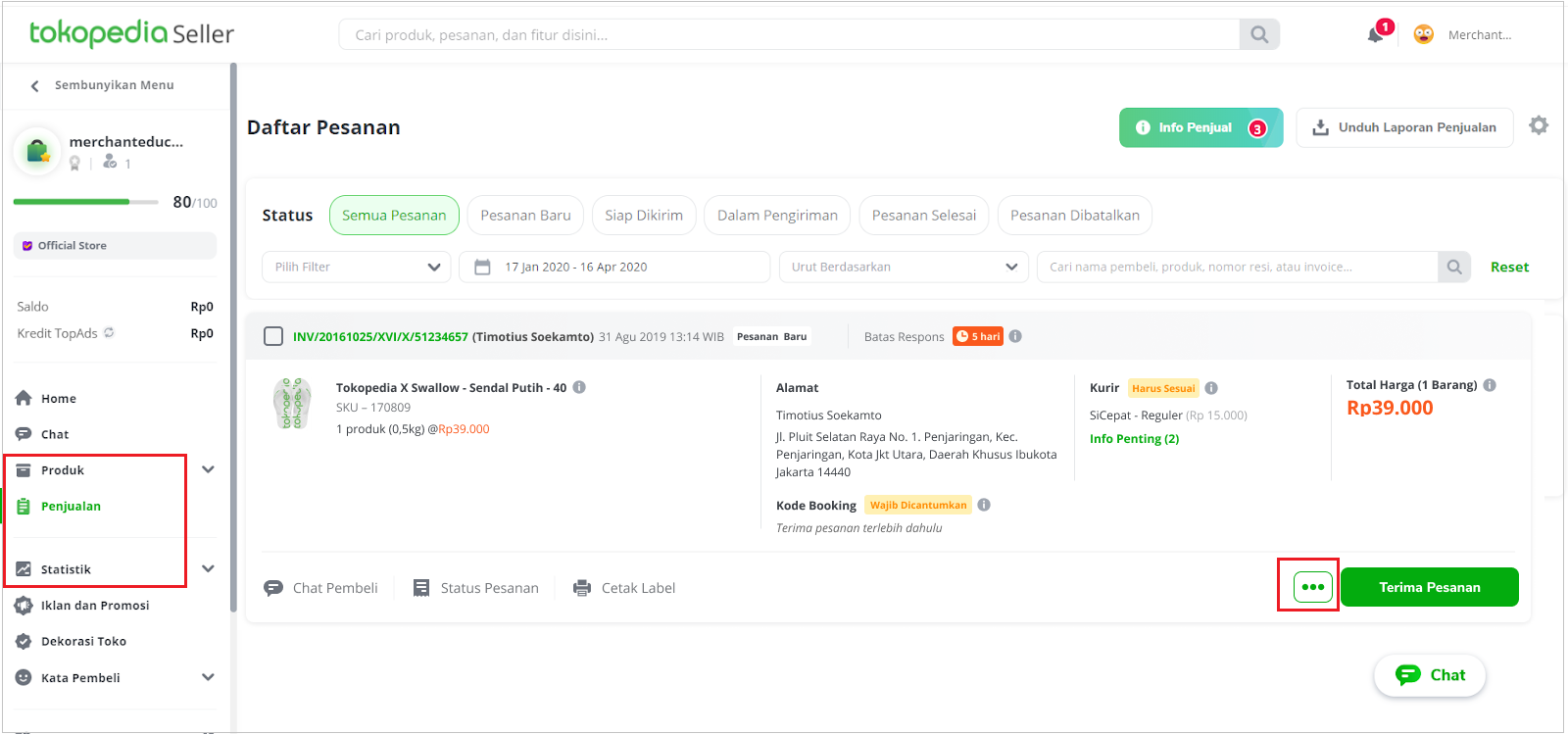This screenshot has width=1568, height=734.
Task: Click the '5 hari' response time badge
Action: point(978,336)
